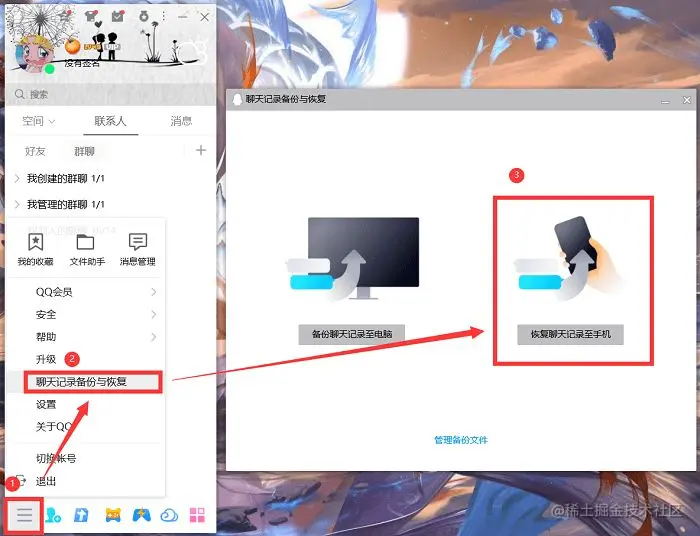Select 退出 to exit QQ

click(x=46, y=482)
